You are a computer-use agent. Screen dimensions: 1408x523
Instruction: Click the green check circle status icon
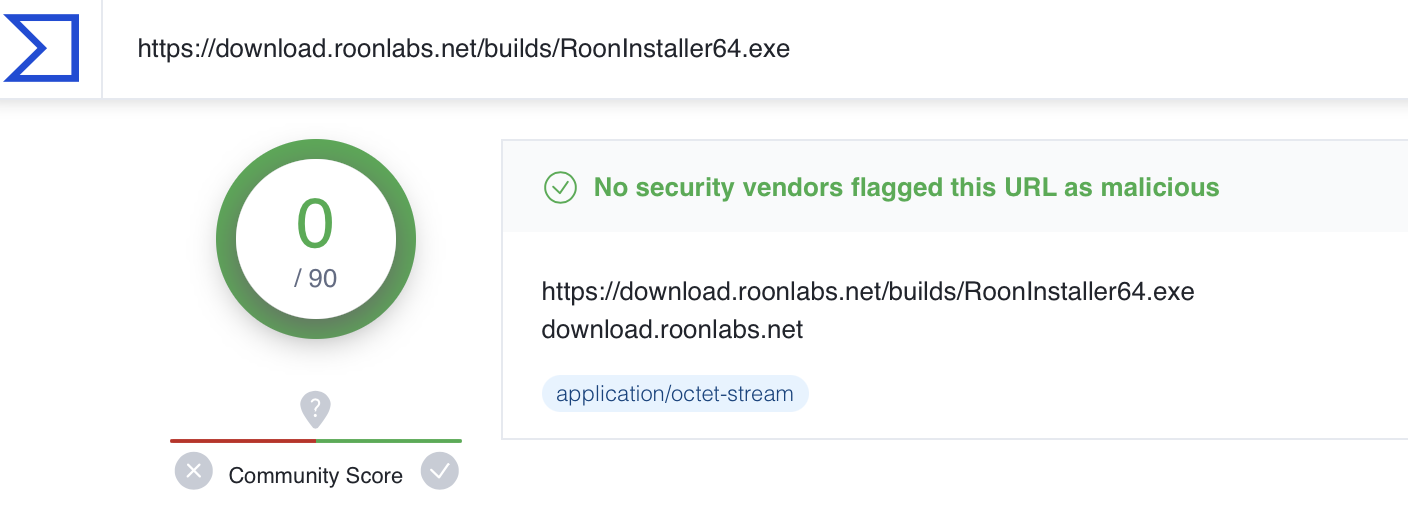click(x=560, y=187)
